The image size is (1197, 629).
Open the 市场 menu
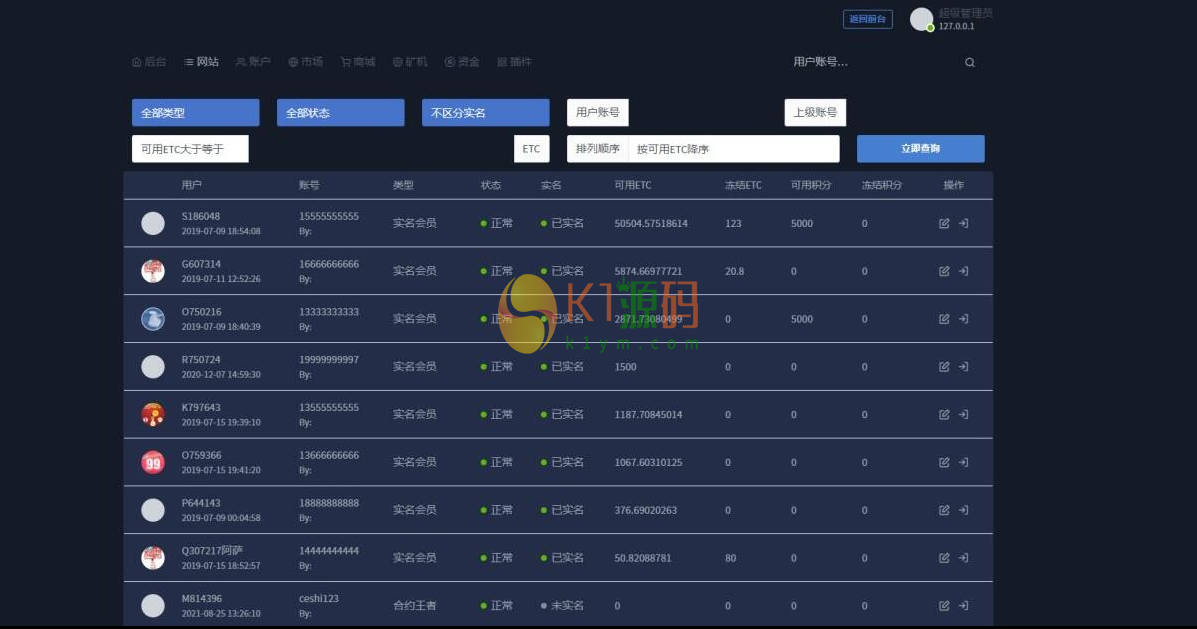pyautogui.click(x=305, y=62)
